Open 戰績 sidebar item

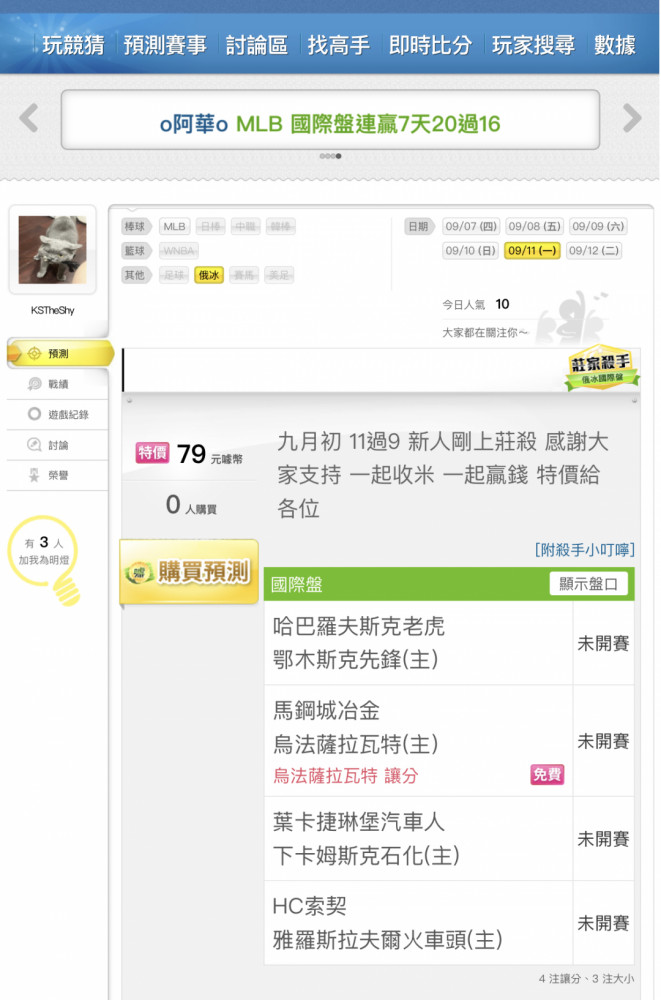[57, 384]
